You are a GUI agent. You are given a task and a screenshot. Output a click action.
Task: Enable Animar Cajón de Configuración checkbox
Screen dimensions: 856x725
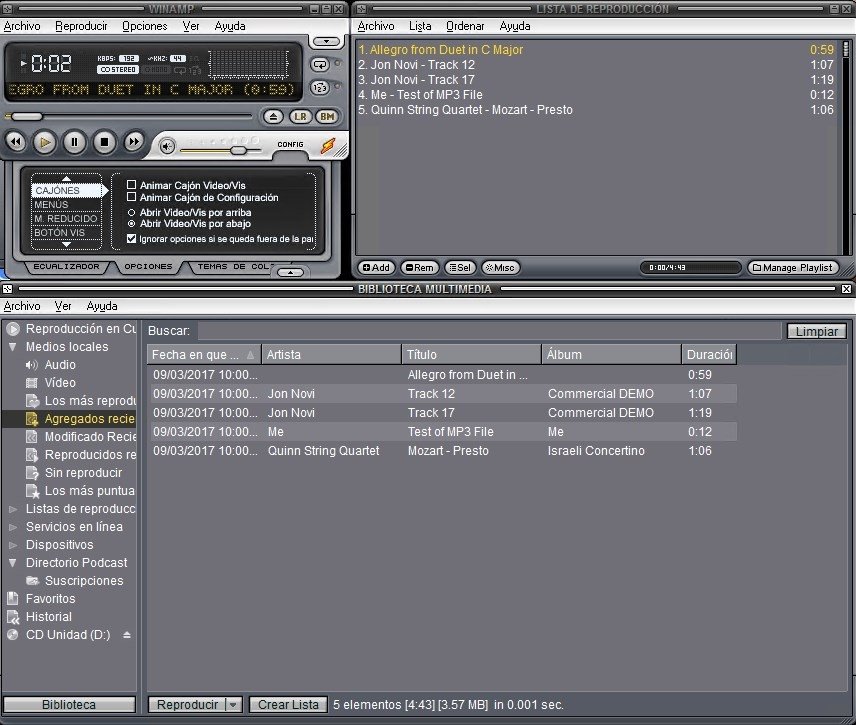(132, 197)
